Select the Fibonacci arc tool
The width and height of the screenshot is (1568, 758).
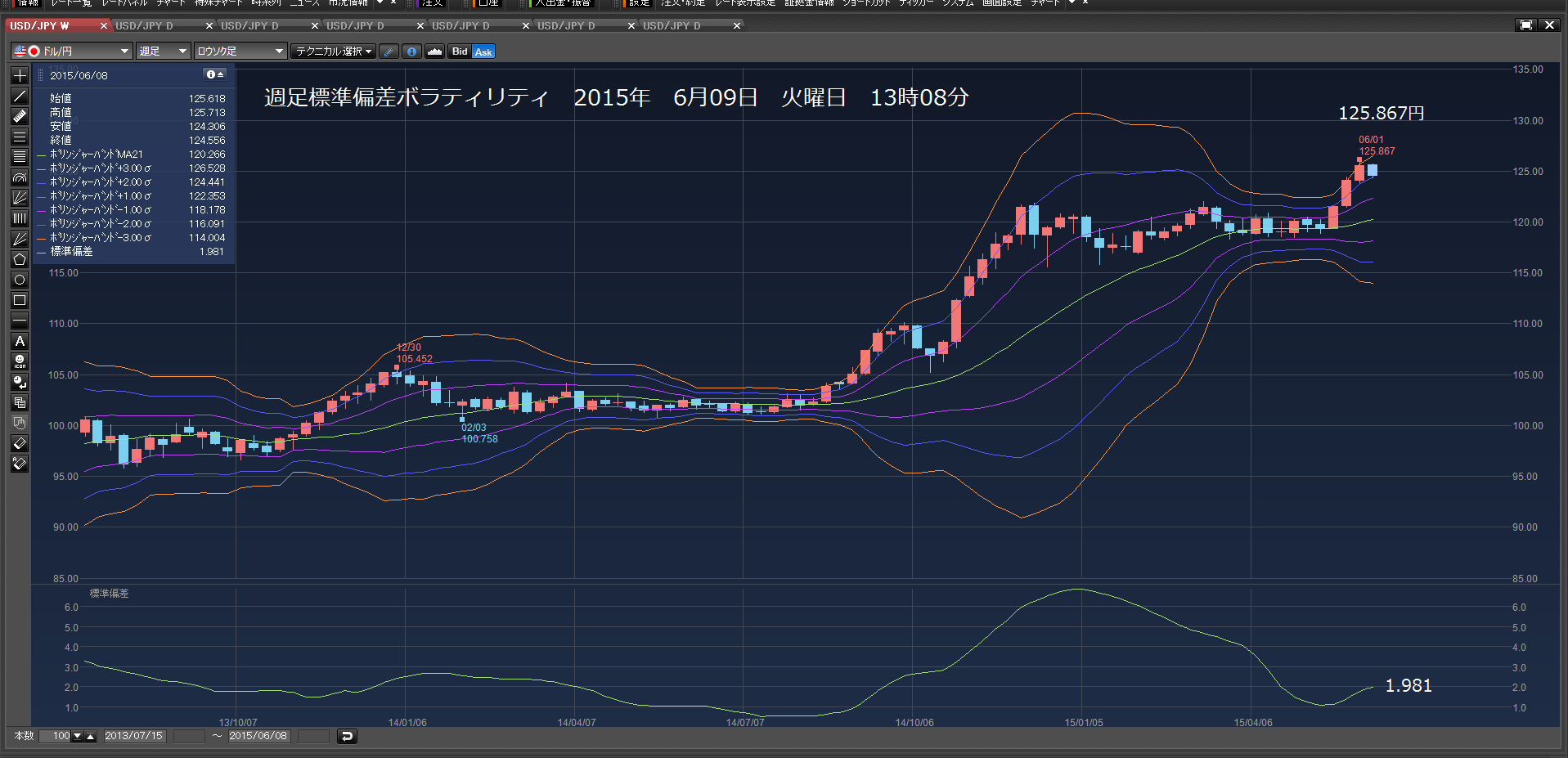point(20,177)
